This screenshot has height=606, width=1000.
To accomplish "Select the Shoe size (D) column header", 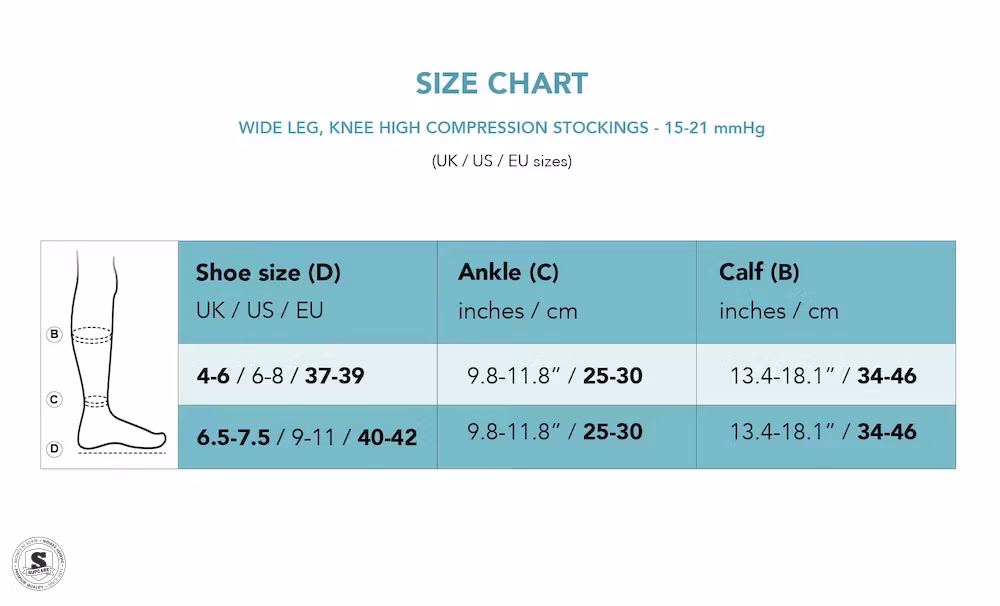I will [x=268, y=272].
